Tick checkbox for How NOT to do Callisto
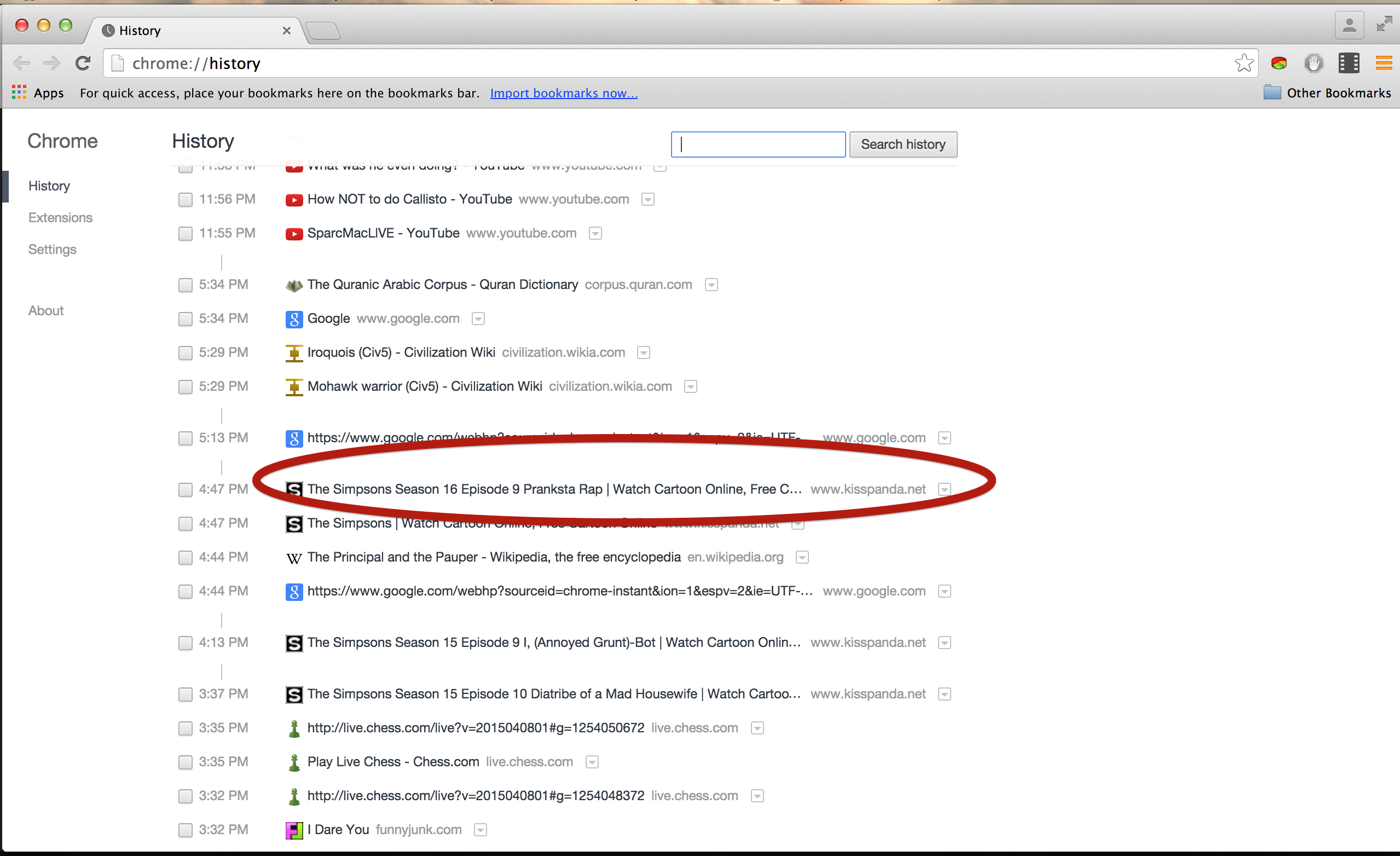This screenshot has width=1400, height=856. [185, 199]
